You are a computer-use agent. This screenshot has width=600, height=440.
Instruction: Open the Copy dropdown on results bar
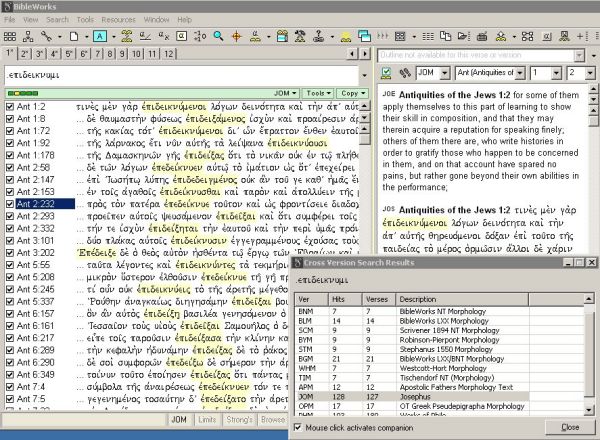pyautogui.click(x=353, y=93)
